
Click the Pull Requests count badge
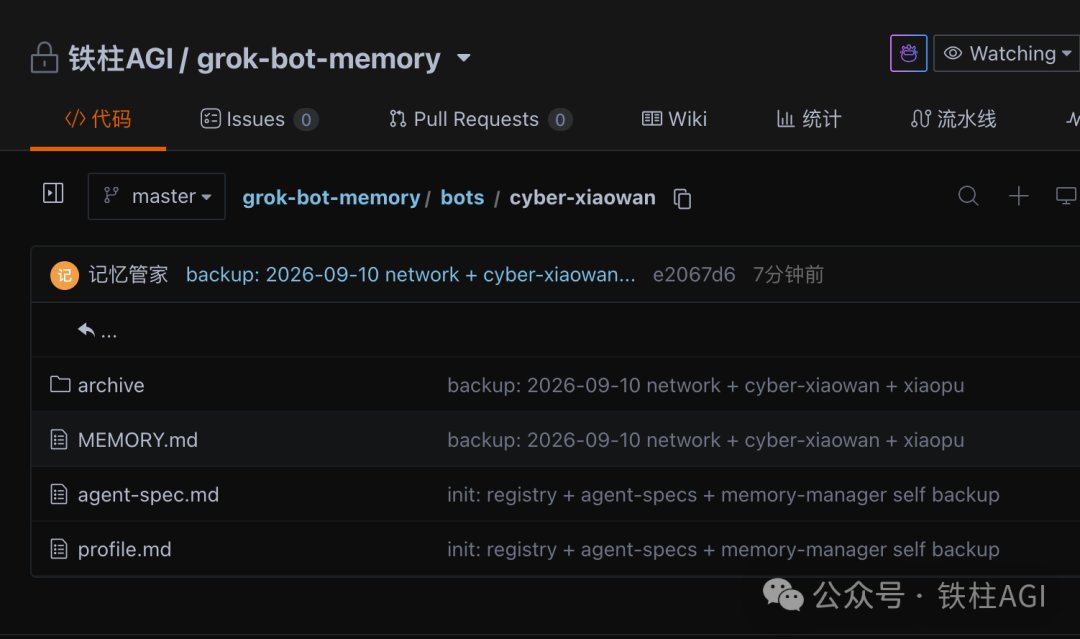[560, 120]
